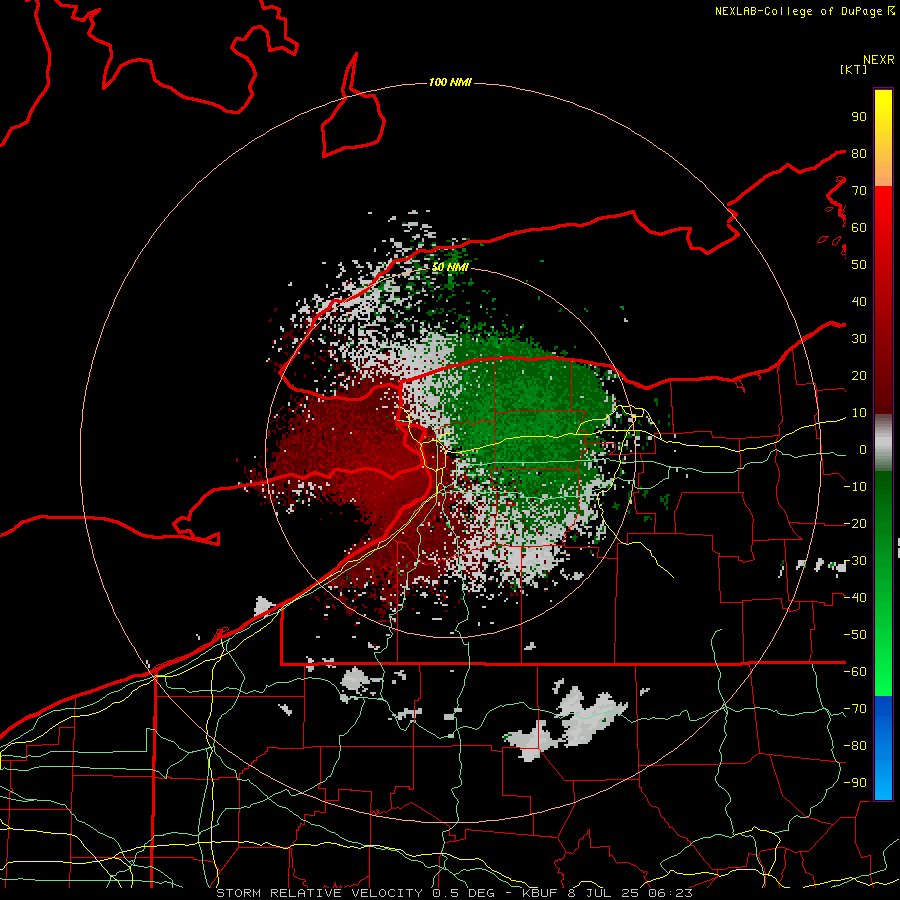
Task: Click the 20 value on the velocity scale
Action: [859, 375]
